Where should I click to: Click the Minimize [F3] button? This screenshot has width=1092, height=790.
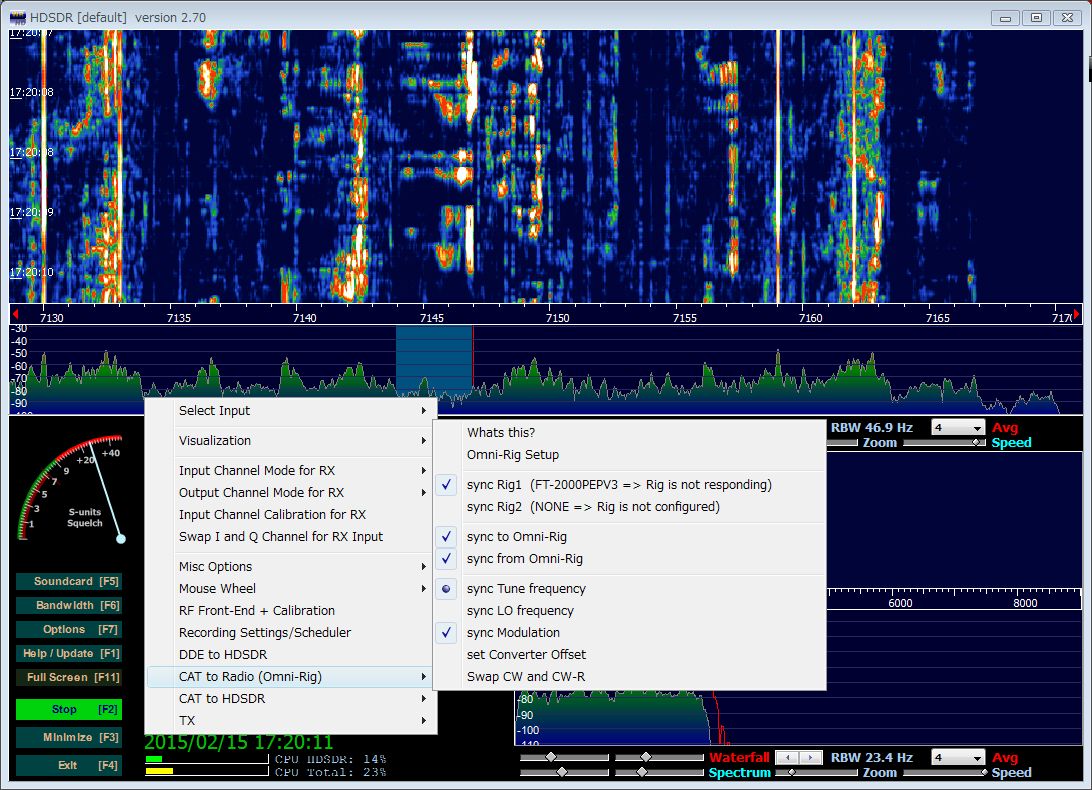click(69, 737)
